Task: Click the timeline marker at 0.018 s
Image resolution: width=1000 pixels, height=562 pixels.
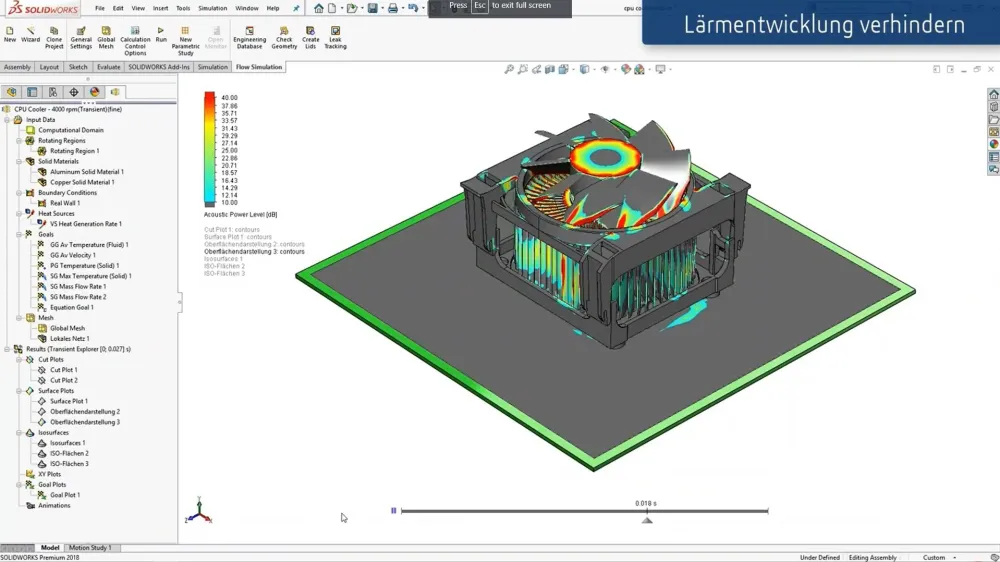Action: tap(647, 521)
